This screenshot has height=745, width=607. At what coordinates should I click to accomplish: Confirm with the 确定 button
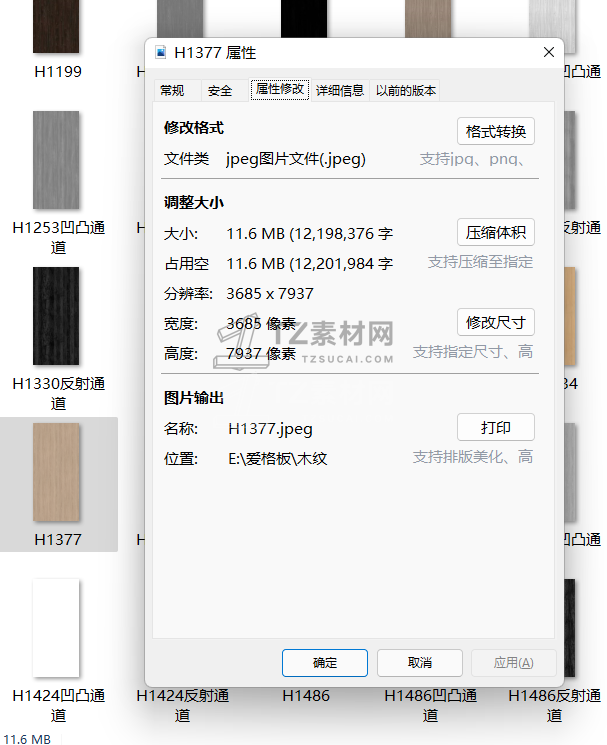tap(324, 663)
